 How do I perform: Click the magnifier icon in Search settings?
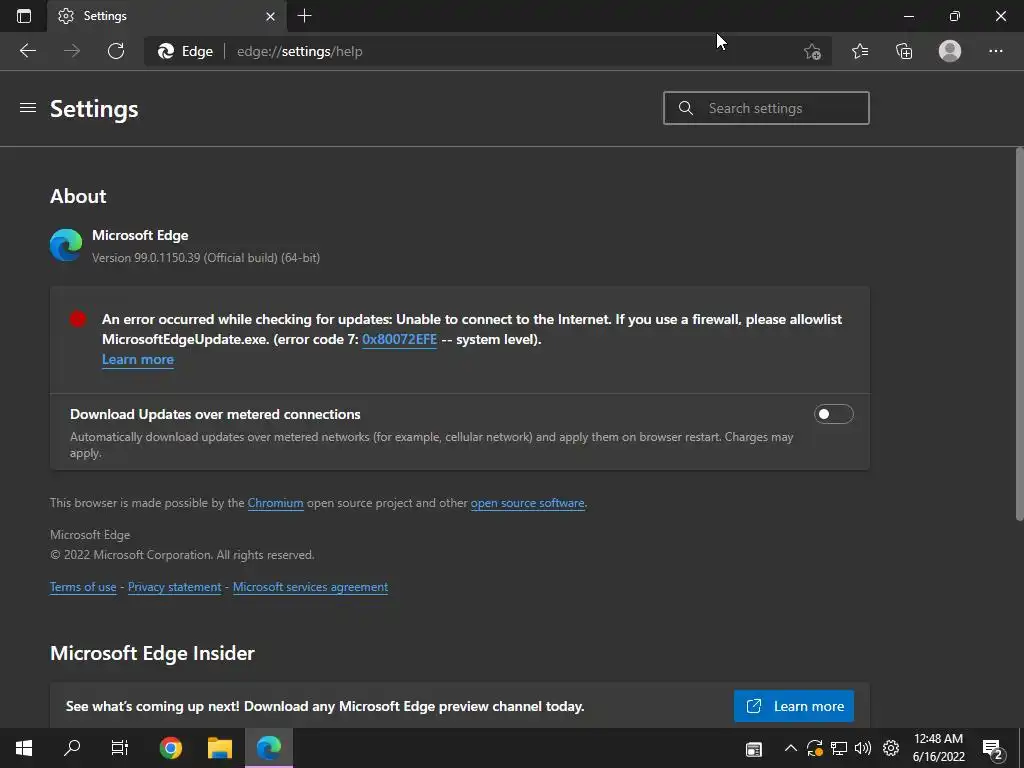[685, 108]
